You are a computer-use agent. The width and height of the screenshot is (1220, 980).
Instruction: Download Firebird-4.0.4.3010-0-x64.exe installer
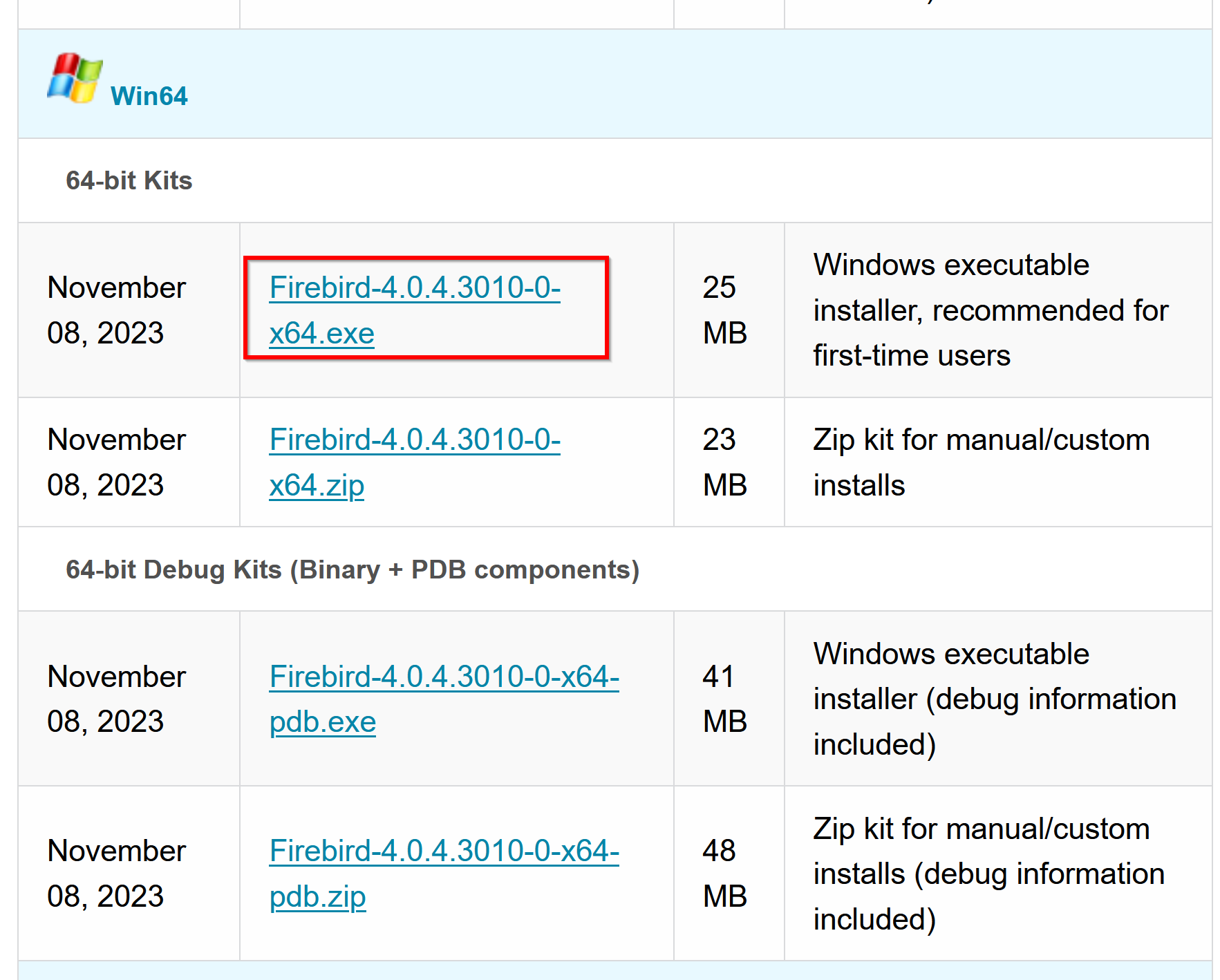(x=415, y=310)
